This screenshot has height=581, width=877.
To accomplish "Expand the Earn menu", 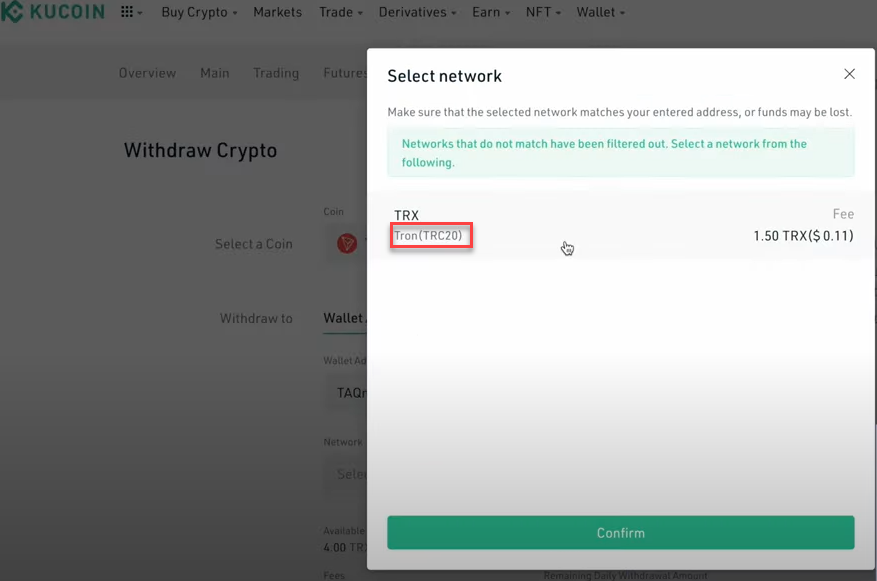I will click(490, 12).
